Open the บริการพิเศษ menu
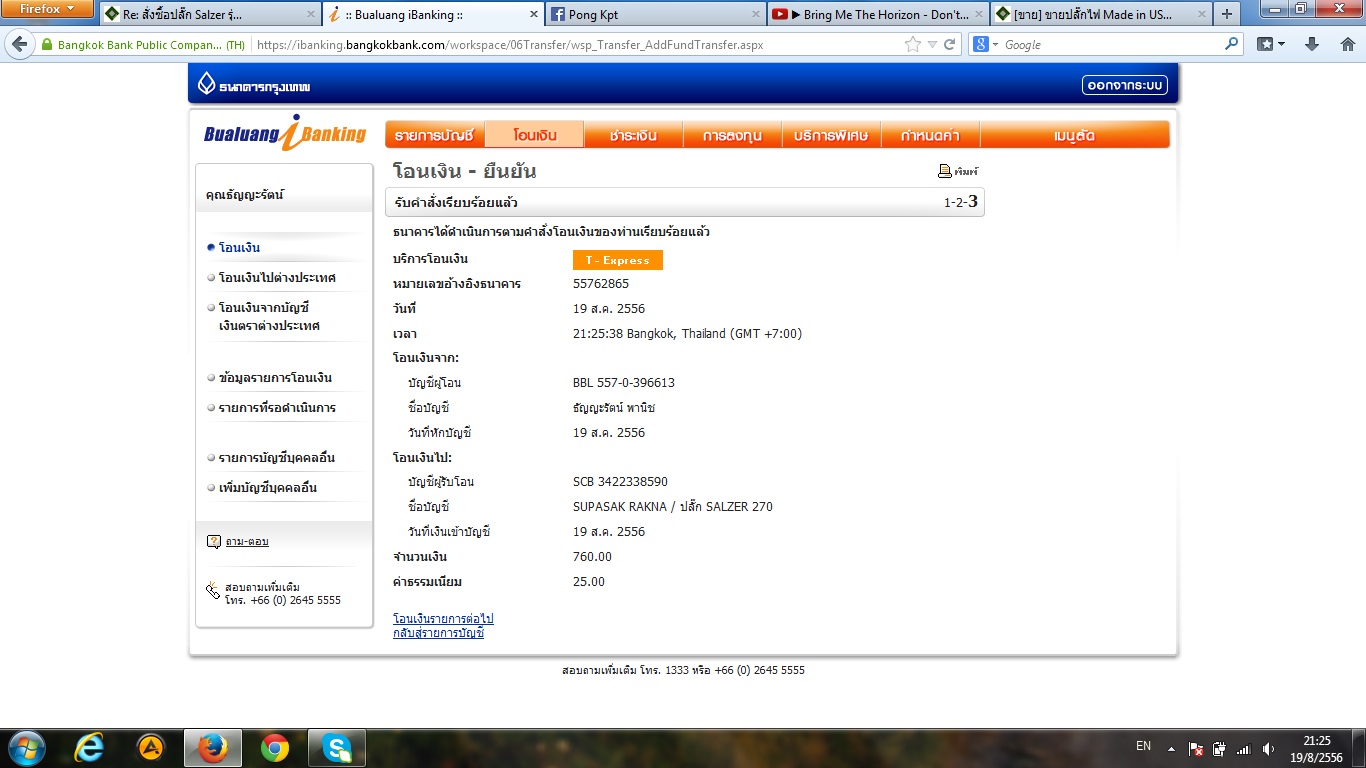1366x768 pixels. (831, 135)
